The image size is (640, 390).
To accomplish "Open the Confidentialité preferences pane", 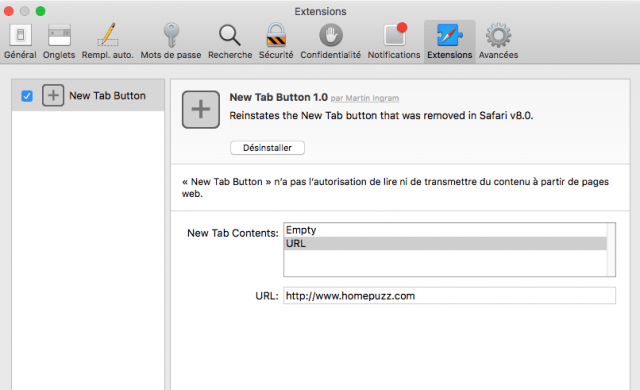I will (331, 42).
